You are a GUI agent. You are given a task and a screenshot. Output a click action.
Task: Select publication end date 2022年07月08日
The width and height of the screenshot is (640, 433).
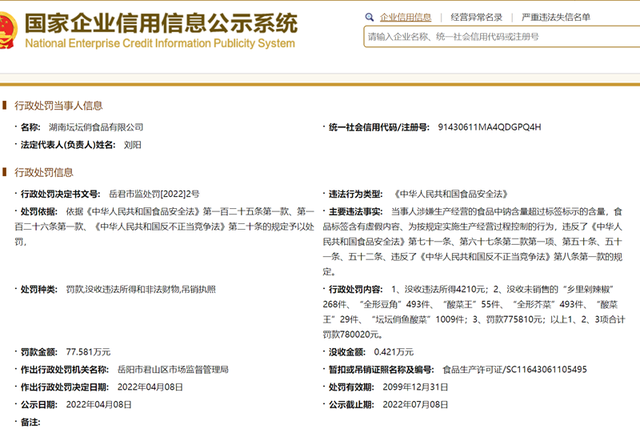point(415,404)
